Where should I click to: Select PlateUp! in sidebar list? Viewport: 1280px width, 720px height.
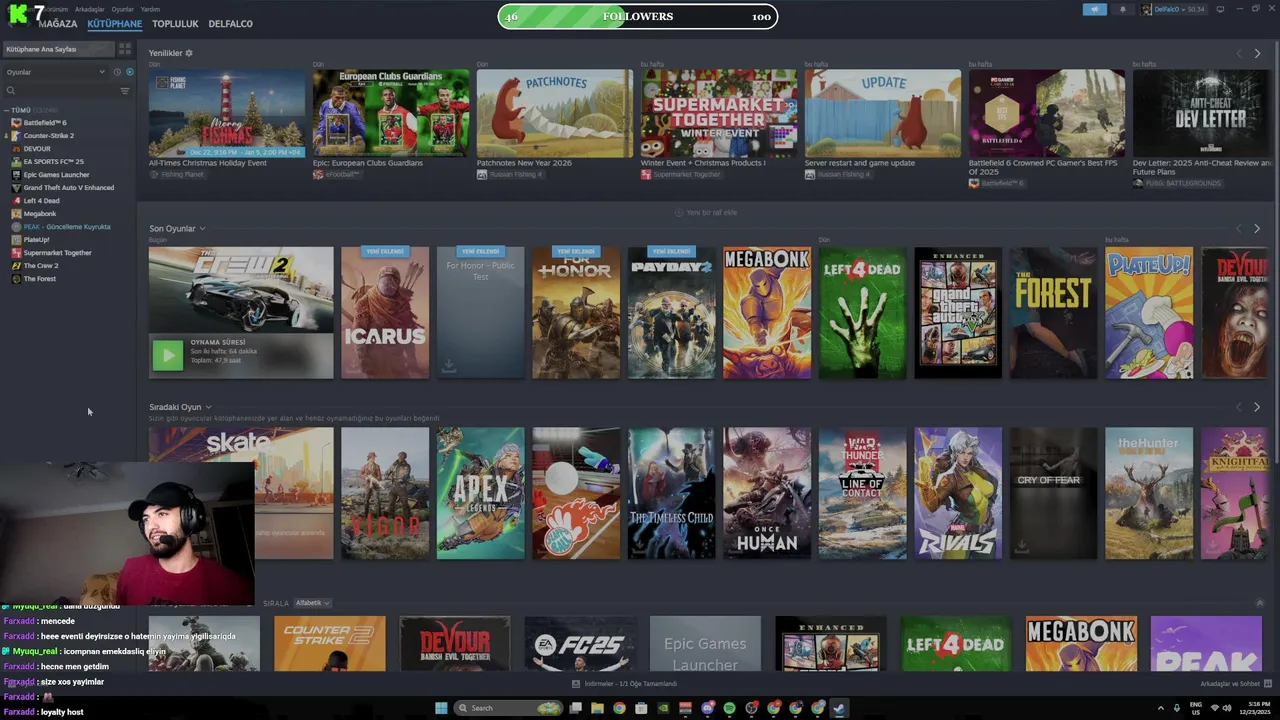(36, 240)
